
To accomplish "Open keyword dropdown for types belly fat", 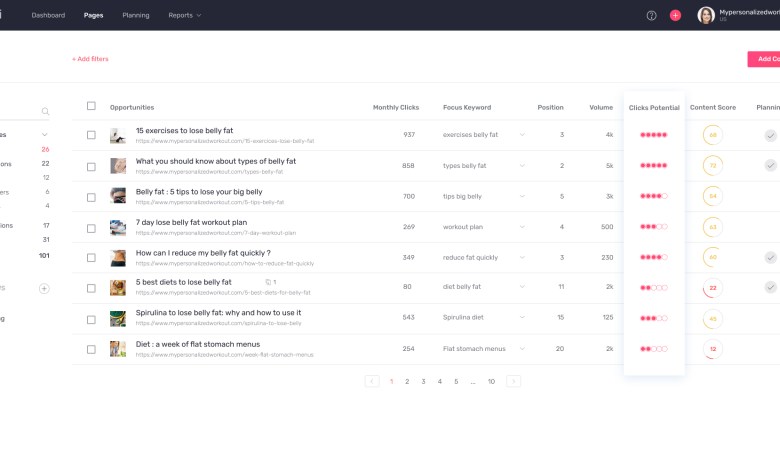I will coord(522,166).
